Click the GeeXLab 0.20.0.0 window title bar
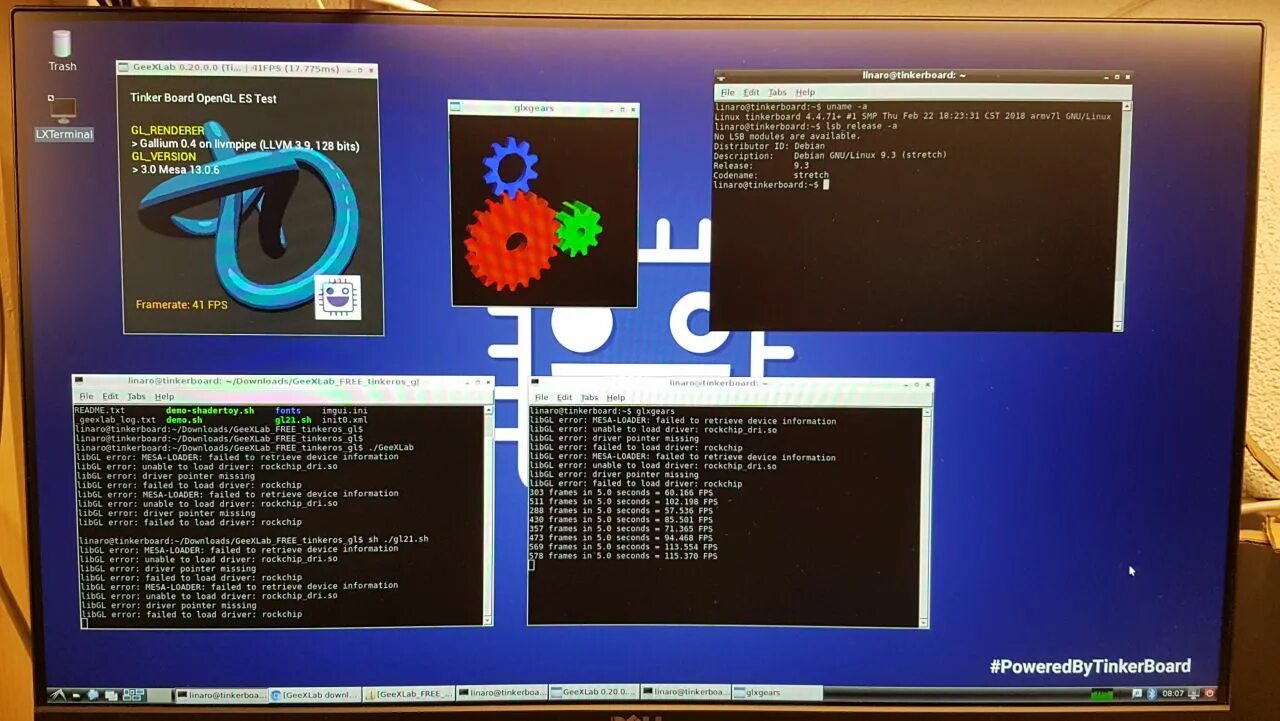1280x721 pixels. (x=248, y=68)
